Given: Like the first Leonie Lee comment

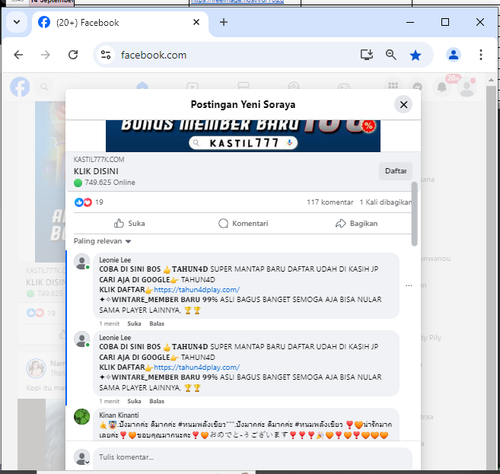Looking at the screenshot, I should [134, 324].
